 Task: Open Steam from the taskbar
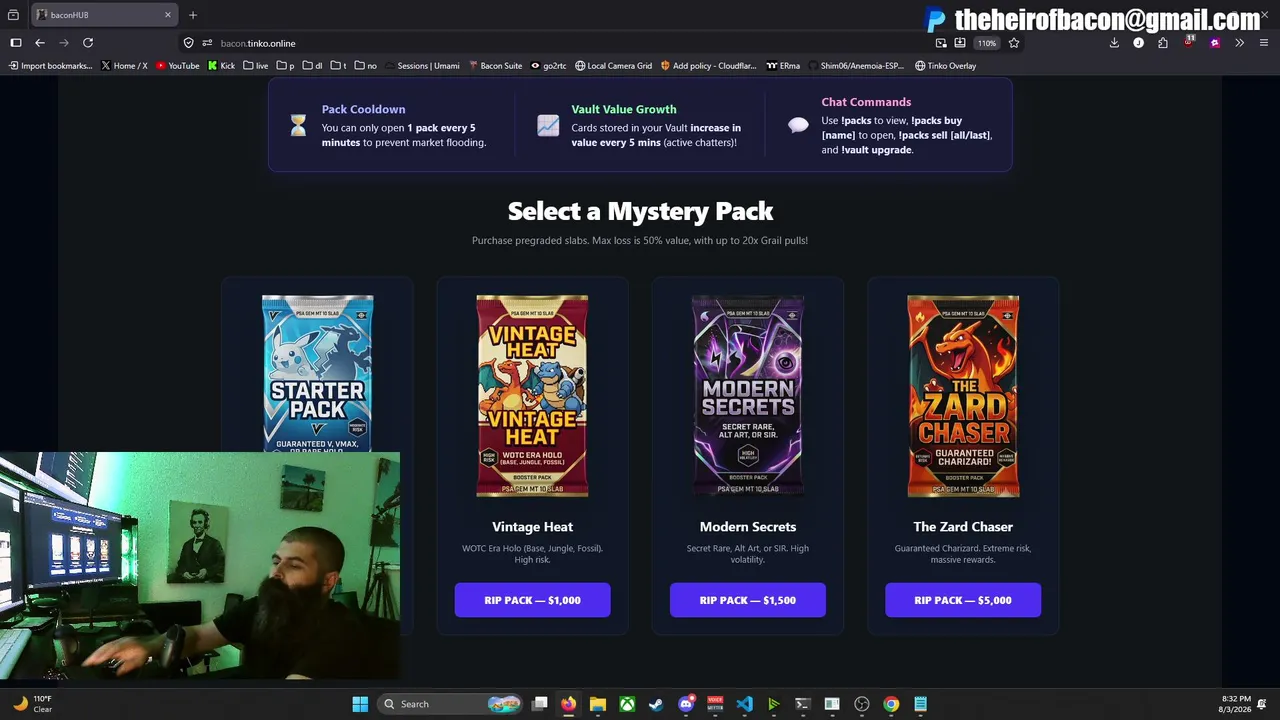coord(656,704)
